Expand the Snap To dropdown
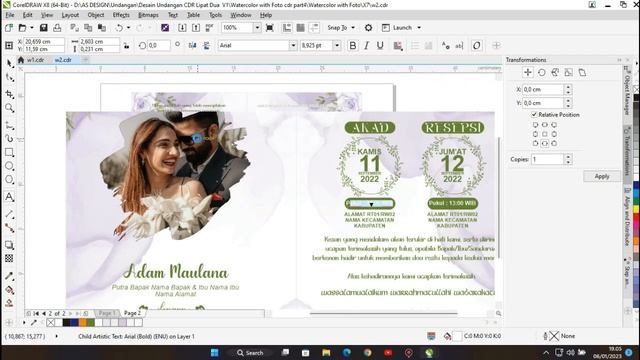 click(x=353, y=28)
